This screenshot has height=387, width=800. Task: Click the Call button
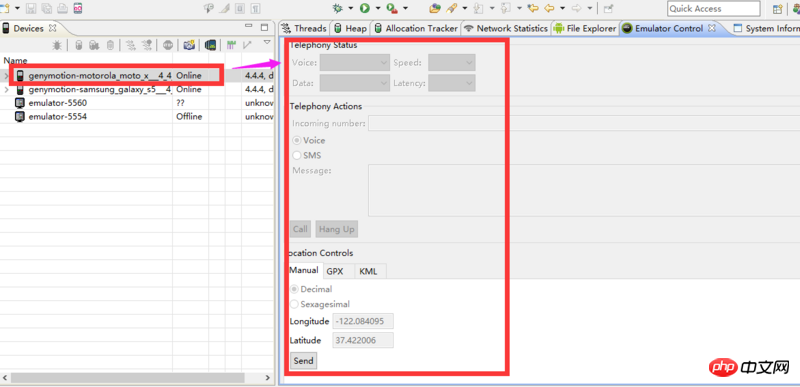301,229
